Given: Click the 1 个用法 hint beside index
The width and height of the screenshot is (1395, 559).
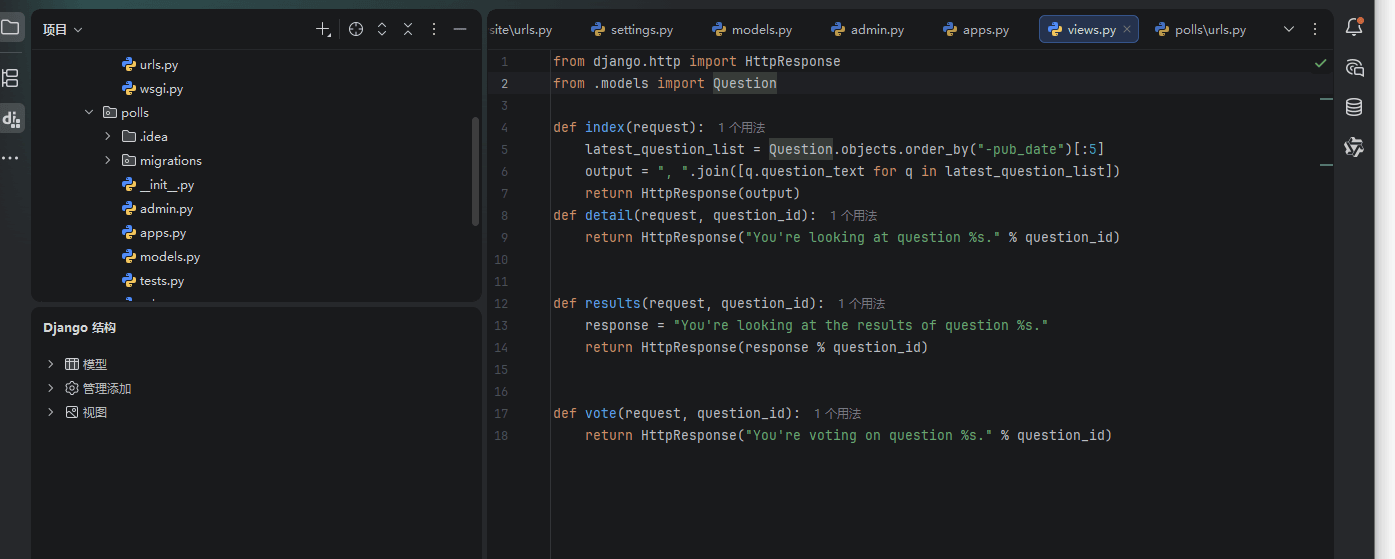Looking at the screenshot, I should 741,128.
